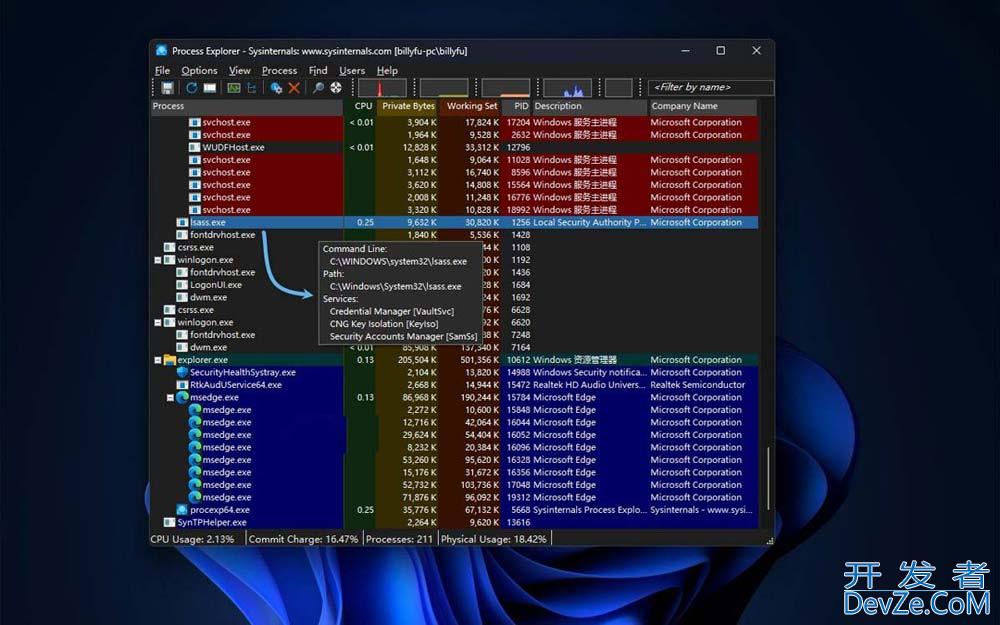Click the LogonUI.exe process icon
Viewport: 1000px width, 625px height.
182,285
